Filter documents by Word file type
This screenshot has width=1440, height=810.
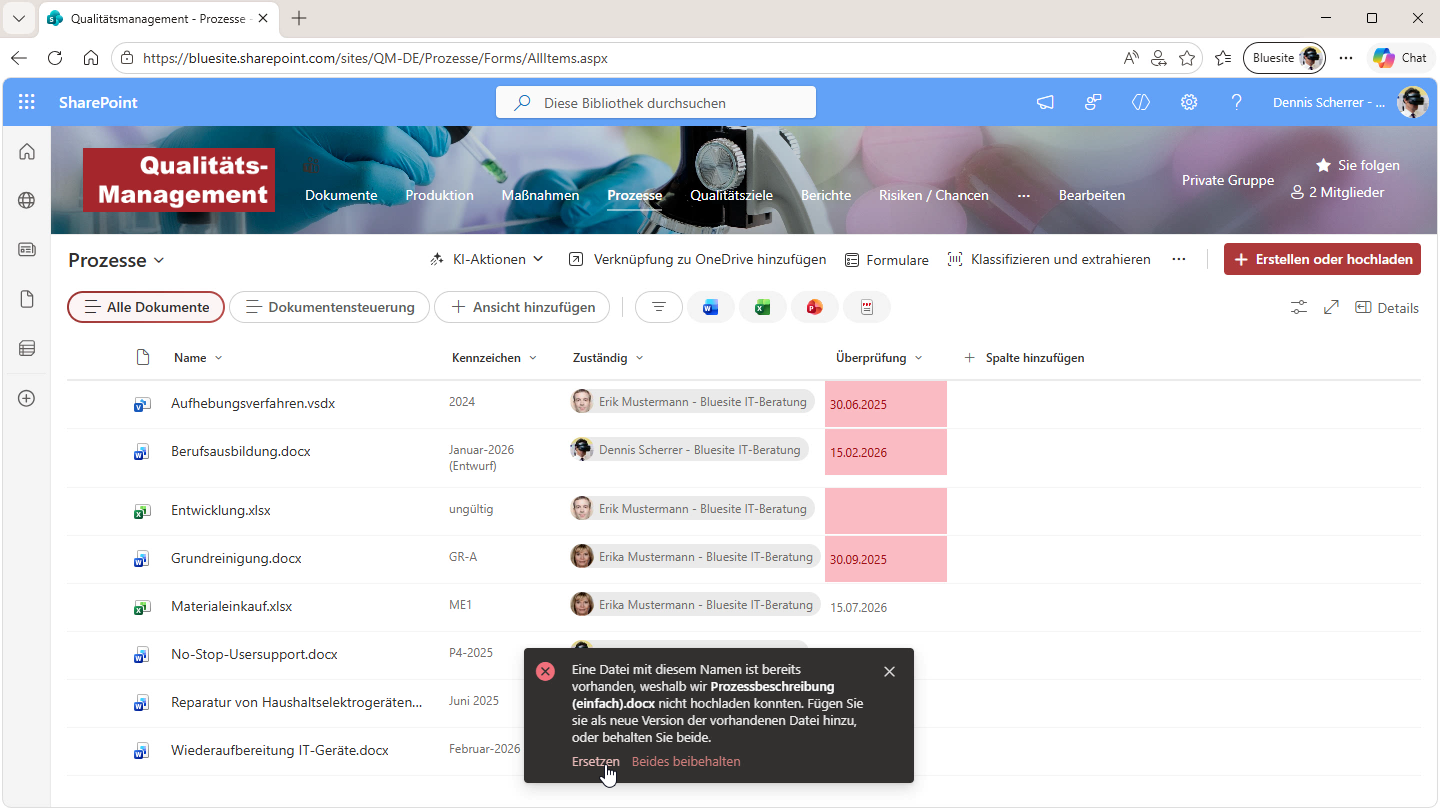coord(710,308)
